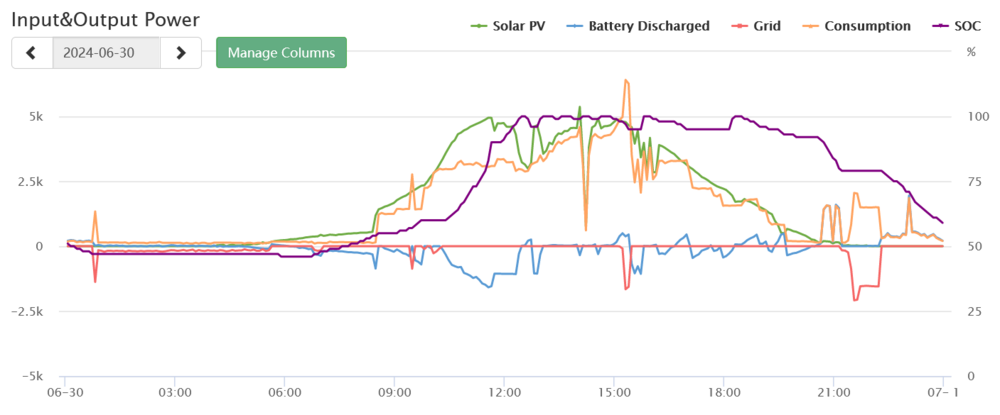Click the green Solar PV legend marker
Image resolution: width=1000 pixels, height=415 pixels.
(478, 26)
